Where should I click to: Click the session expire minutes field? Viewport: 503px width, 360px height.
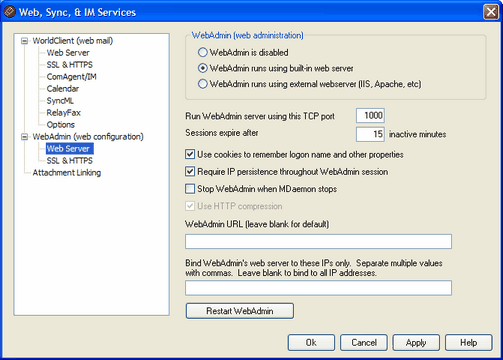370,134
